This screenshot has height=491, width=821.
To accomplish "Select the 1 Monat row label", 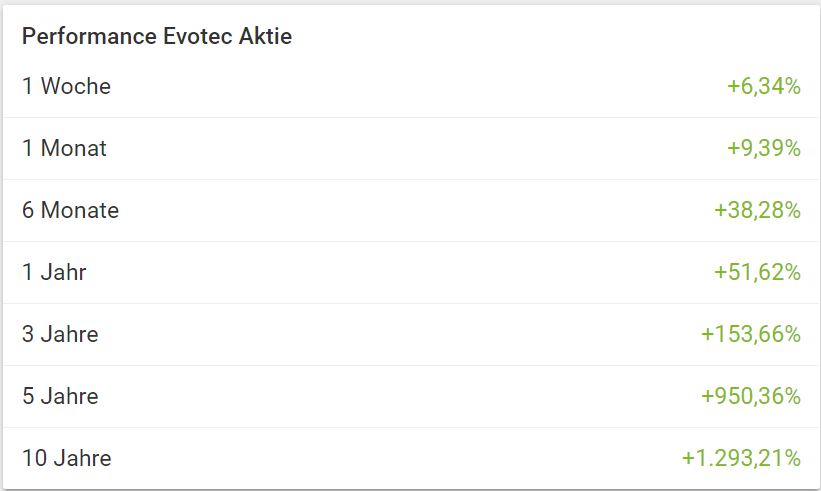I will pyautogui.click(x=64, y=149).
